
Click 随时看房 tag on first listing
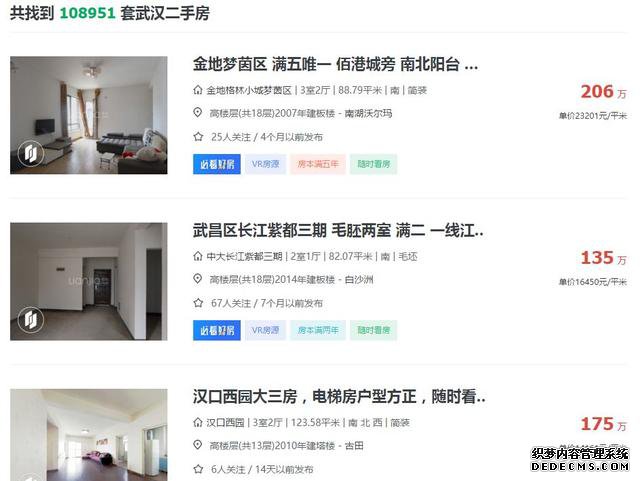(x=373, y=164)
